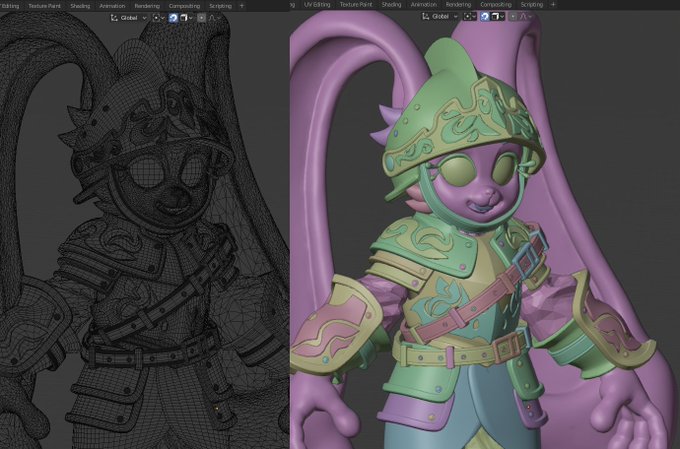Open pivot point menu in right window
The height and width of the screenshot is (449, 680).
coord(470,16)
